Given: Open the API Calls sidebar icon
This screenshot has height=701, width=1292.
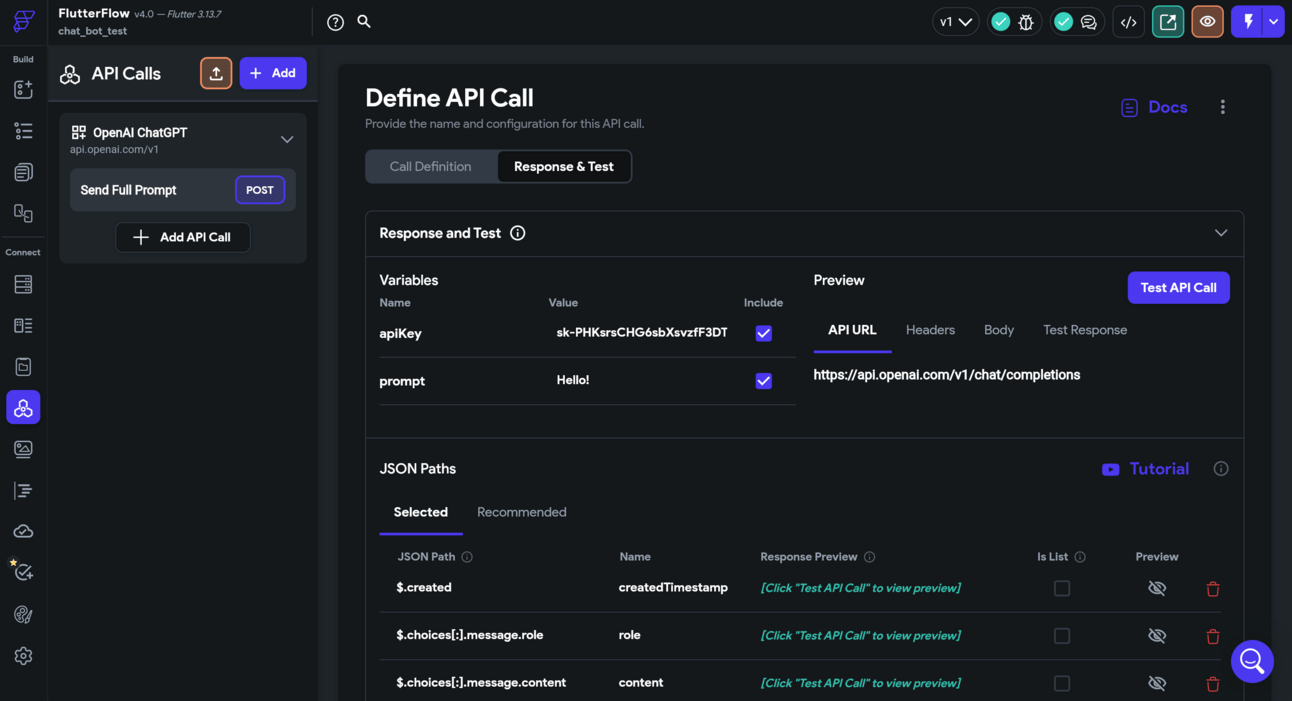Looking at the screenshot, I should tap(23, 408).
